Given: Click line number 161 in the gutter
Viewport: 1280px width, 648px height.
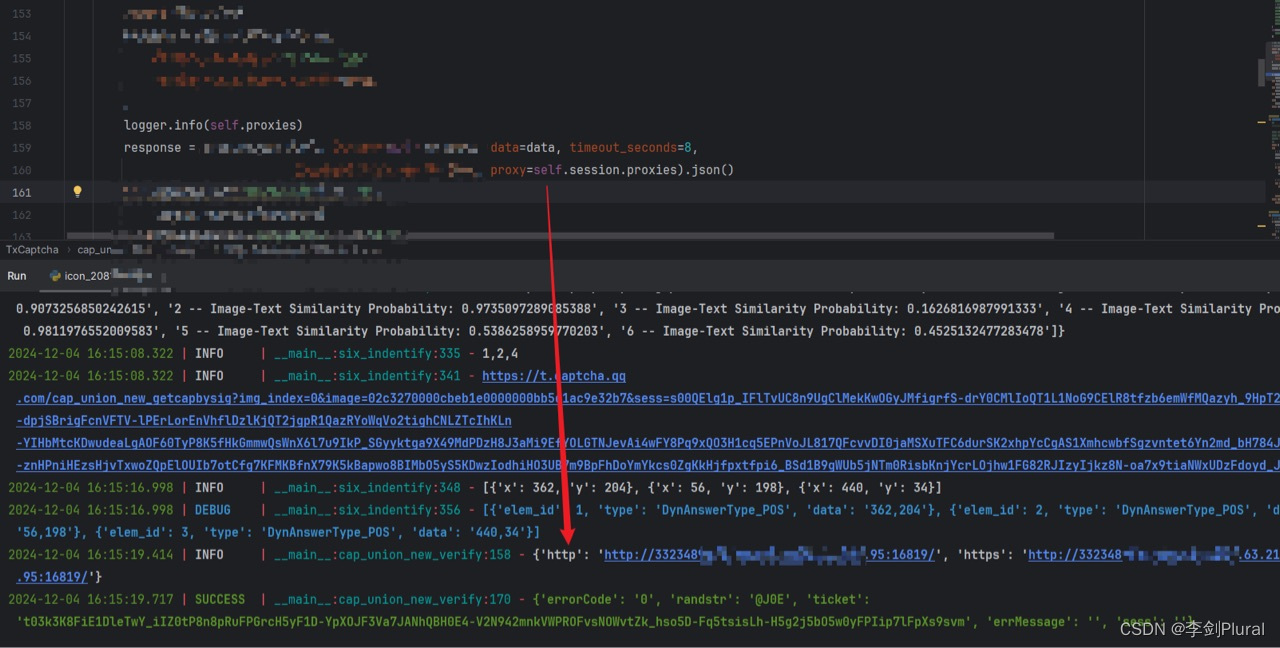Looking at the screenshot, I should (21, 192).
